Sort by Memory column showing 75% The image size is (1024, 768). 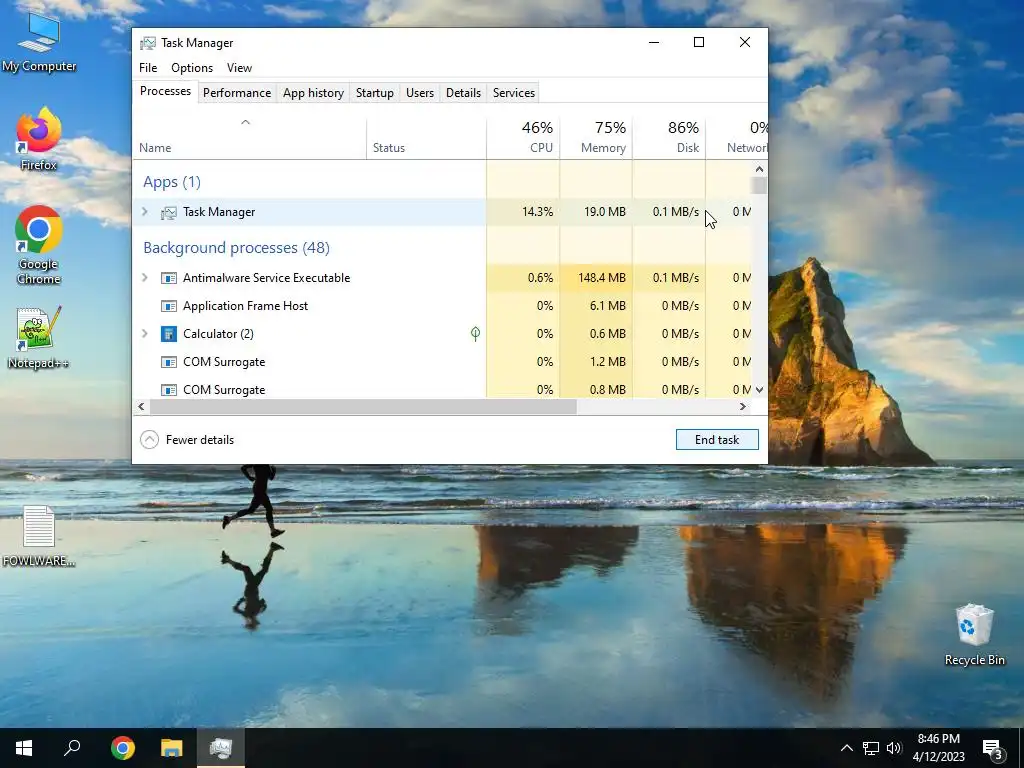click(596, 138)
